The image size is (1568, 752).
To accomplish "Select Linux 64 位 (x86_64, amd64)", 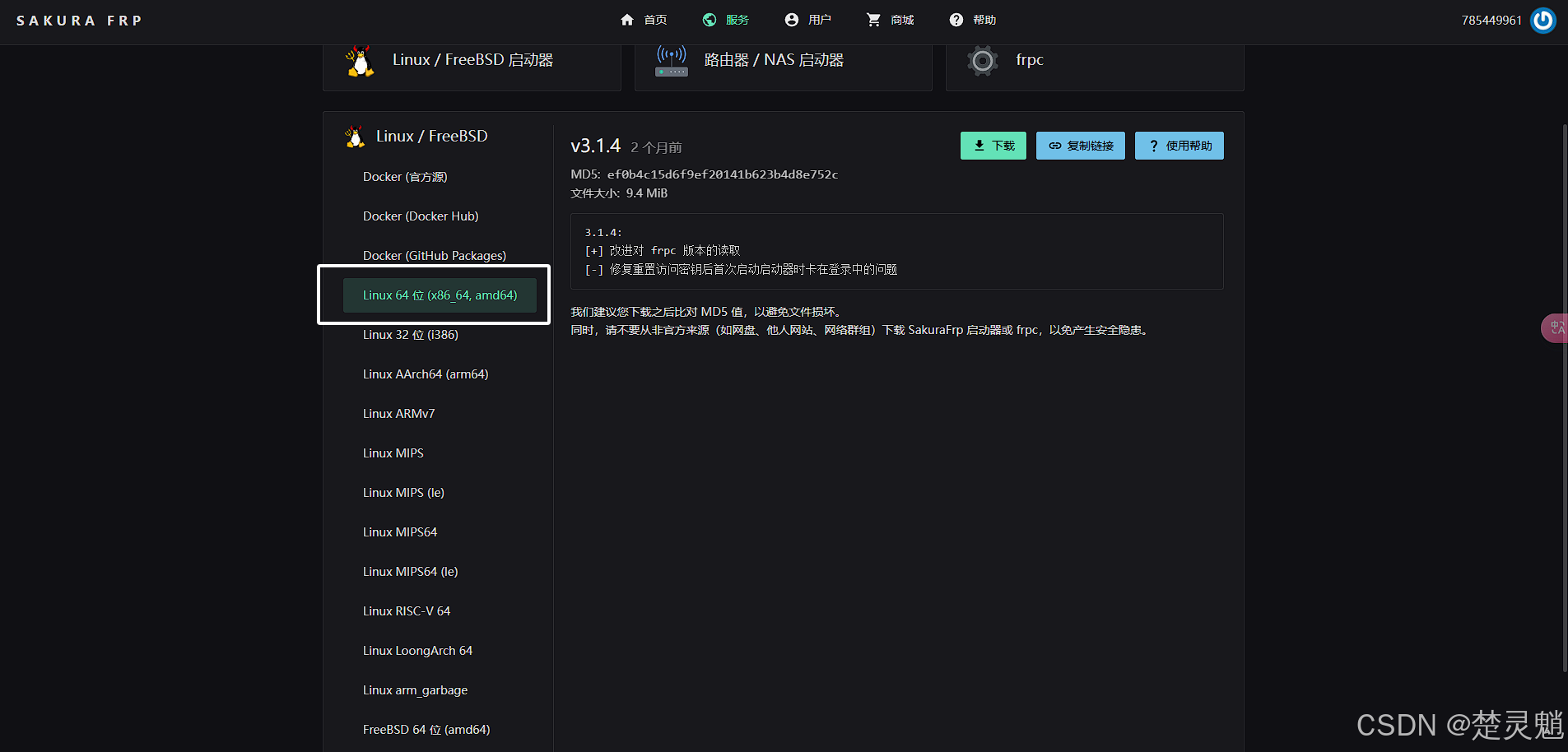I will [x=440, y=295].
